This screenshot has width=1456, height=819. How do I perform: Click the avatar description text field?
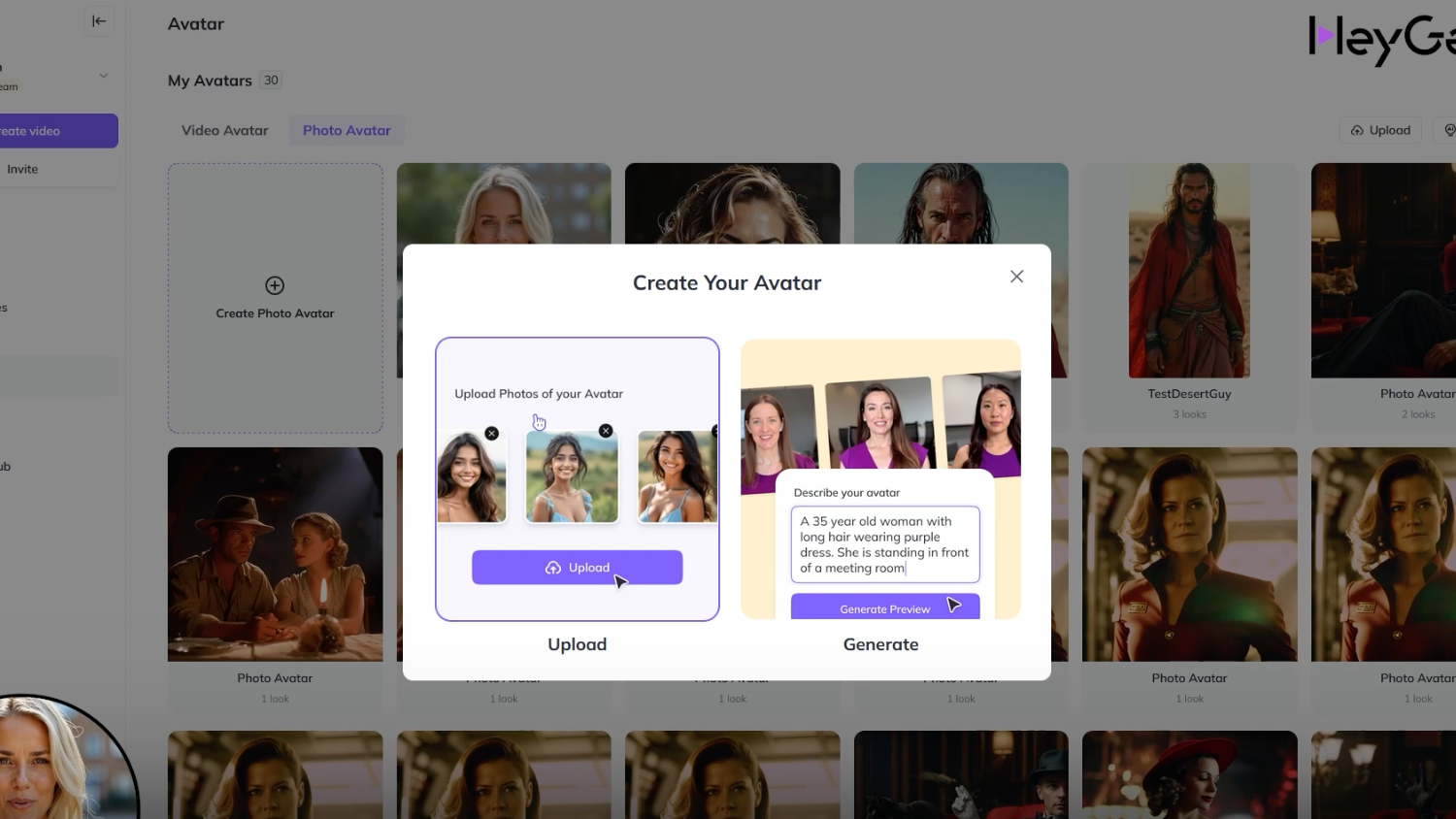click(884, 544)
